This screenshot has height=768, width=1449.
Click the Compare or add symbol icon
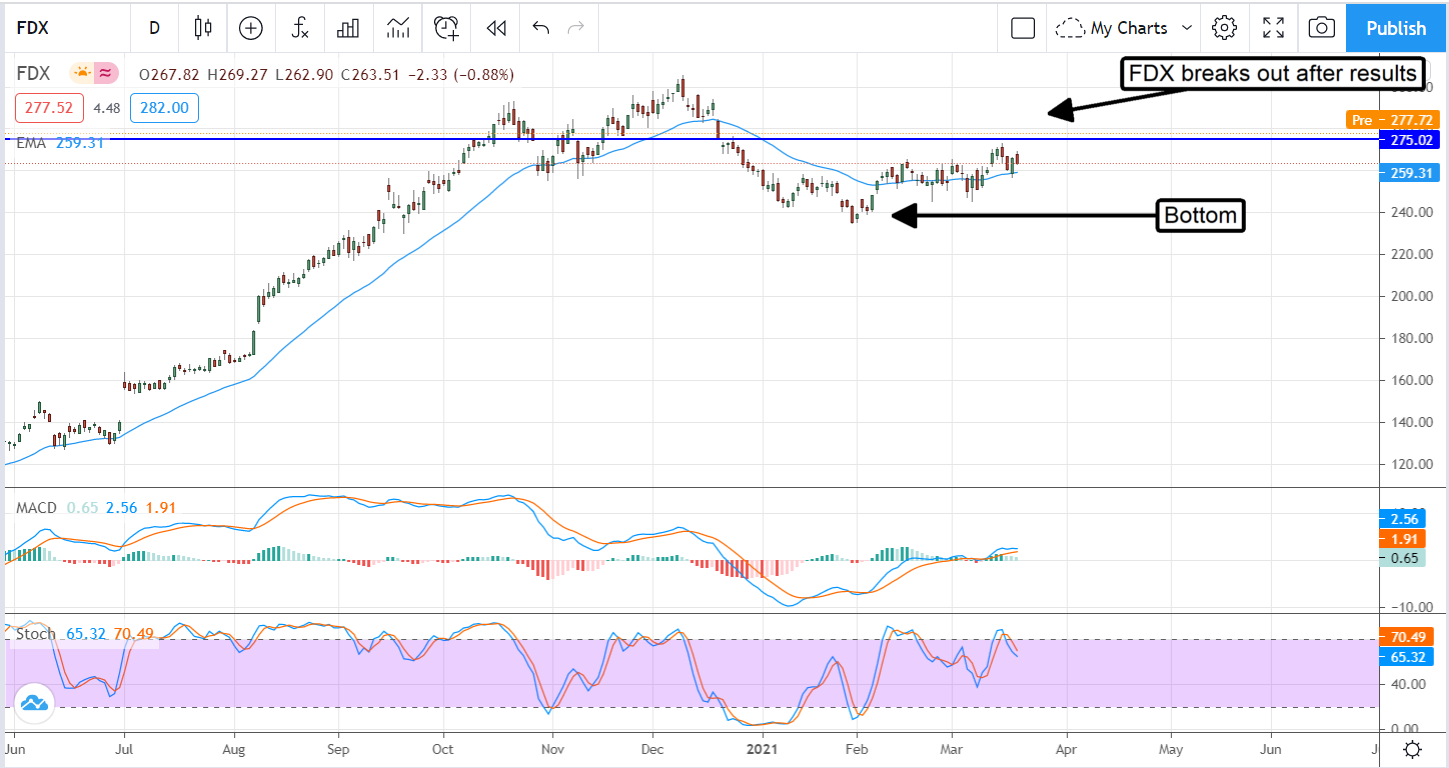tap(250, 28)
